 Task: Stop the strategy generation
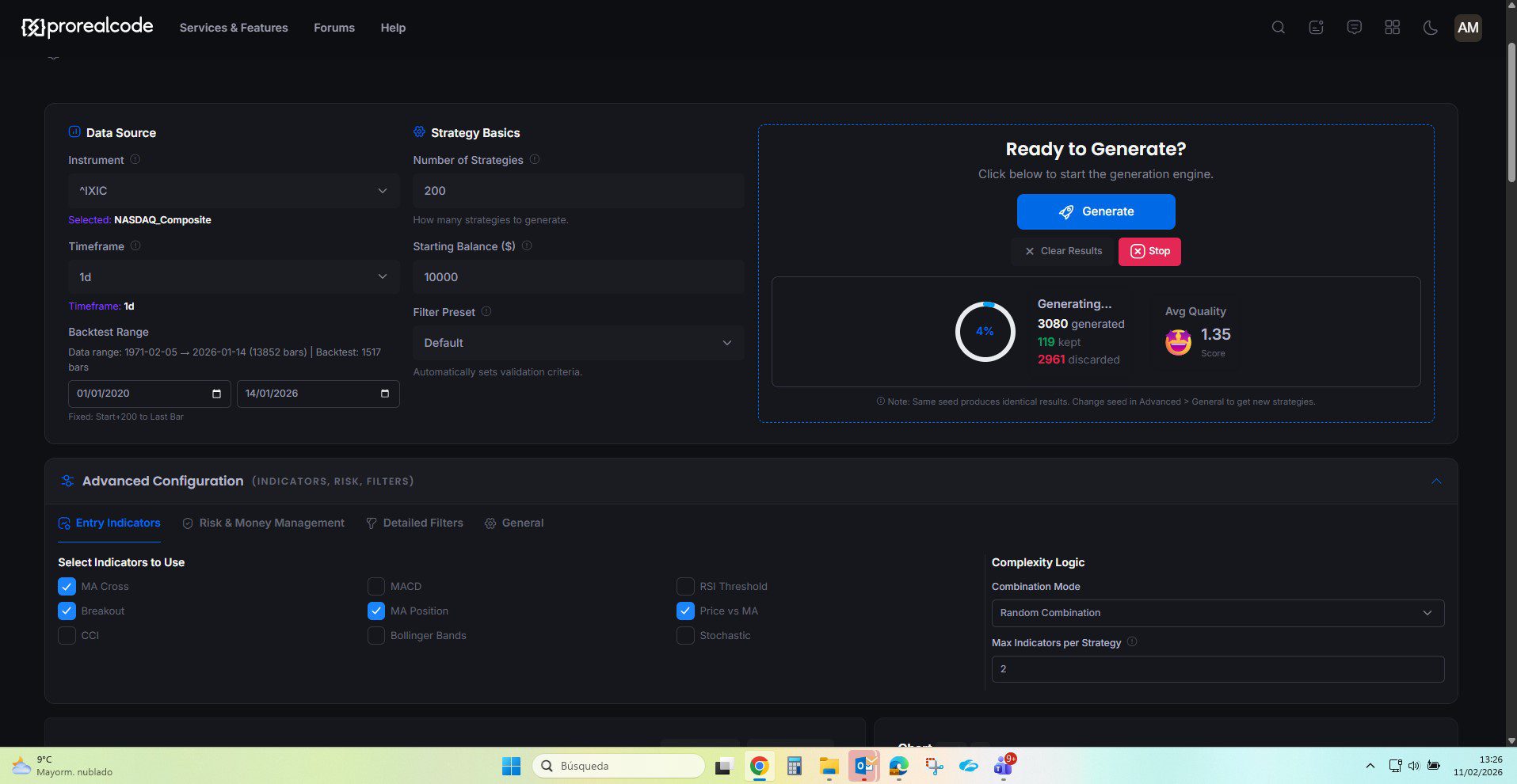click(x=1149, y=251)
